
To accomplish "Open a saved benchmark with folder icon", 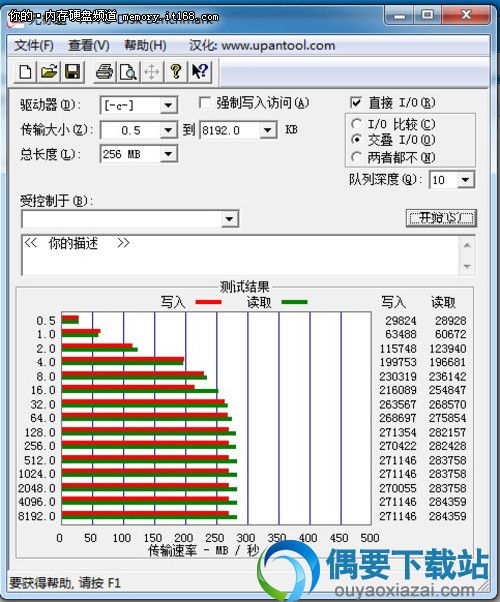I will click(49, 71).
